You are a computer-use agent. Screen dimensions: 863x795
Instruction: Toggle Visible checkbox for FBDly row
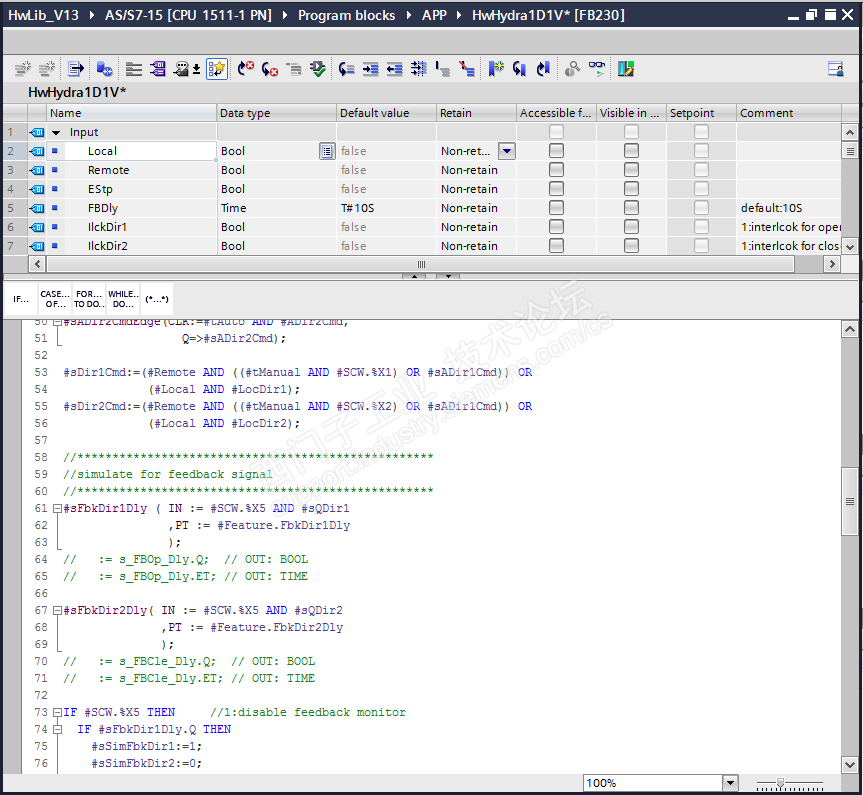(631, 208)
